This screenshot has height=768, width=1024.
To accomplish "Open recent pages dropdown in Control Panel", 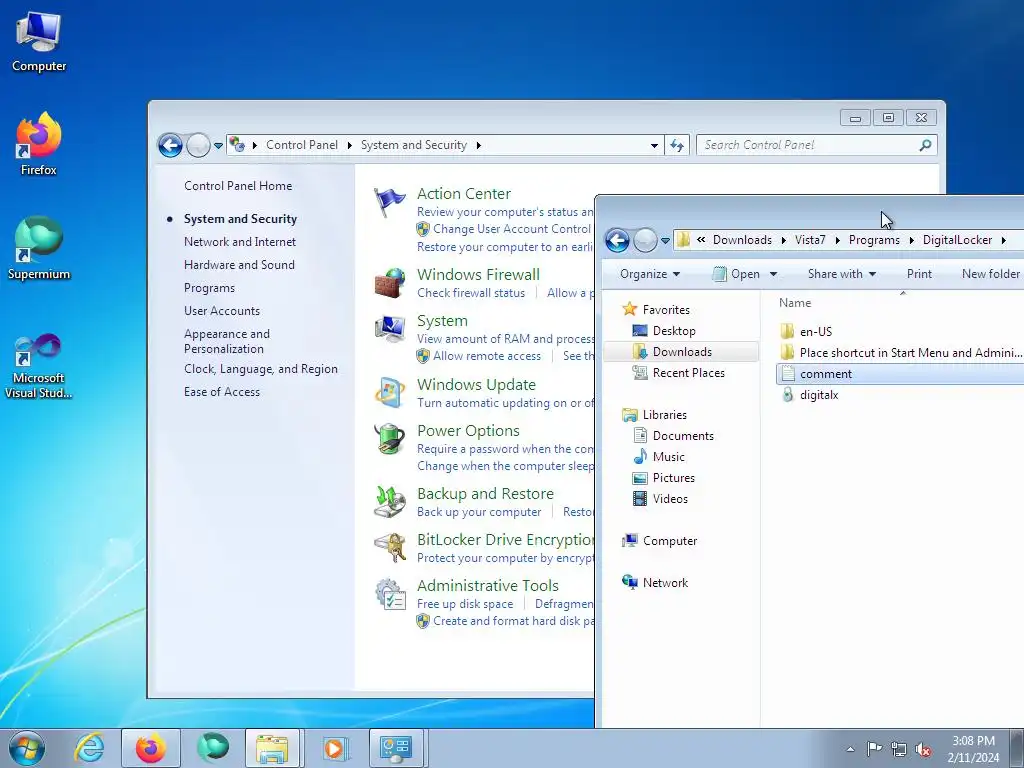I will coord(219,146).
